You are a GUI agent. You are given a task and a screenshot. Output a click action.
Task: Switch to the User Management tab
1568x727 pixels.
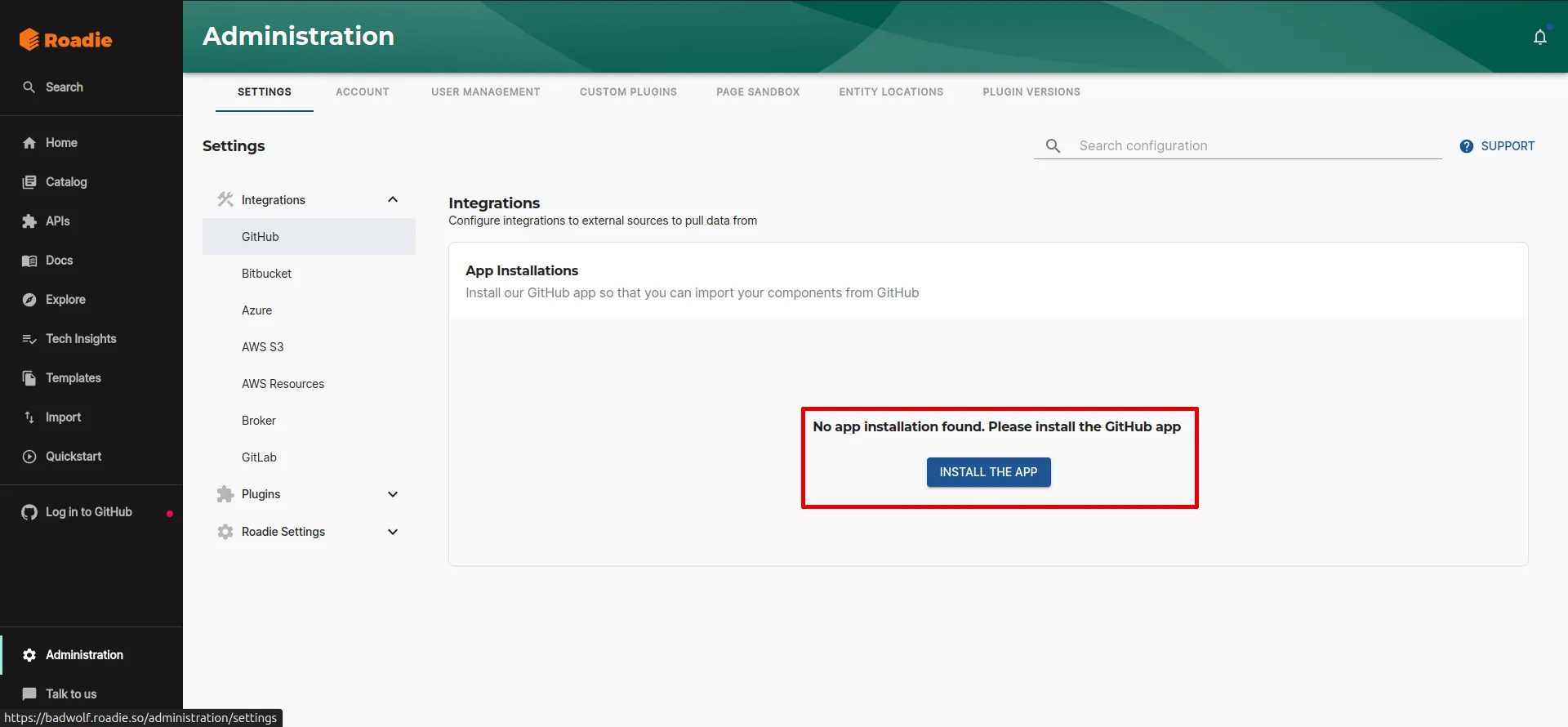coord(485,92)
